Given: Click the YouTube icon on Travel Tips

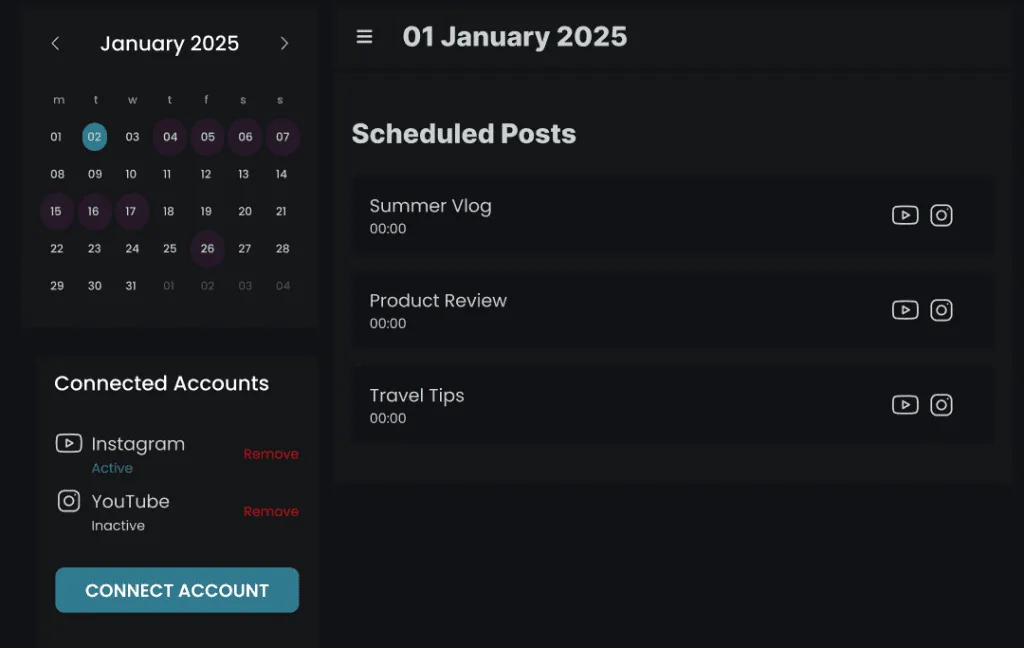Looking at the screenshot, I should (905, 405).
